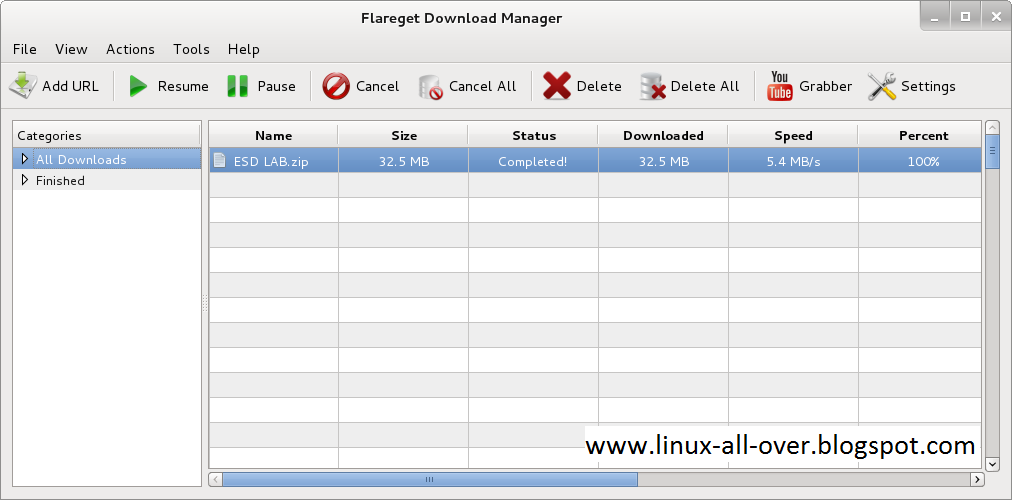The width and height of the screenshot is (1012, 500).
Task: Sort by the Name column header
Action: [x=274, y=135]
